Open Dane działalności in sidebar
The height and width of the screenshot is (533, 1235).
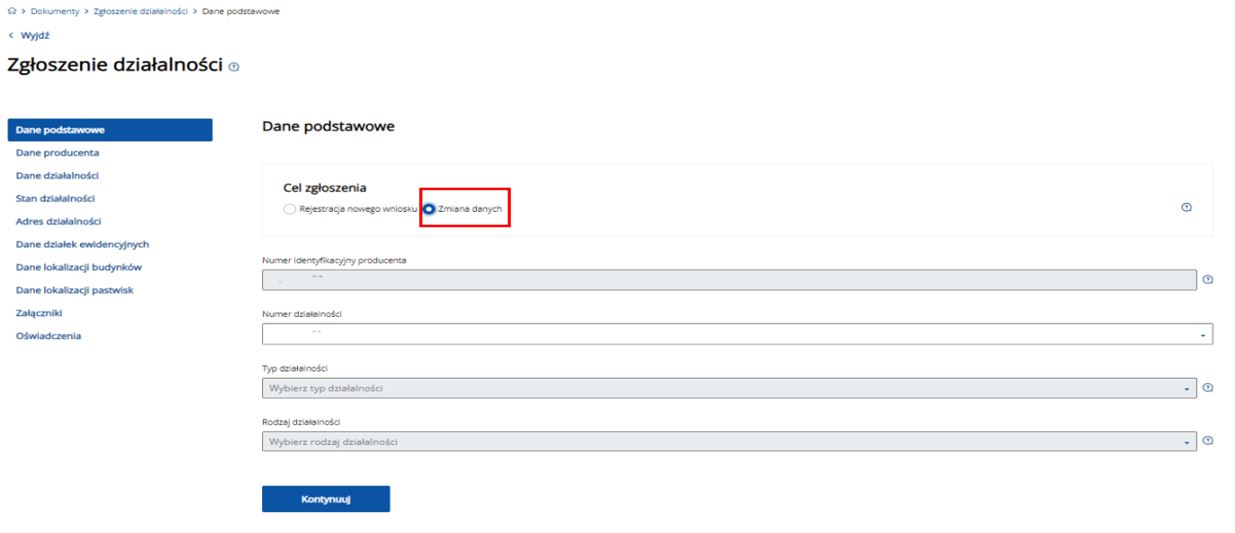59,175
